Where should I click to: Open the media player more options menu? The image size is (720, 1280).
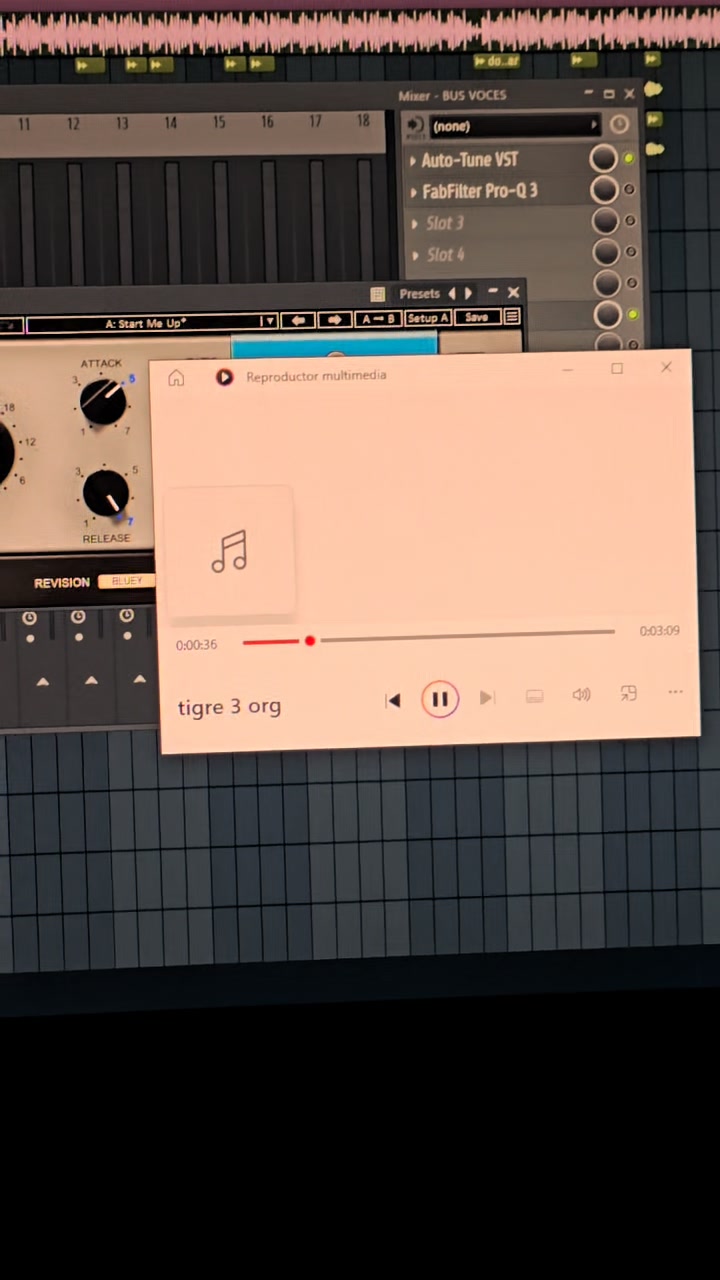(x=676, y=692)
